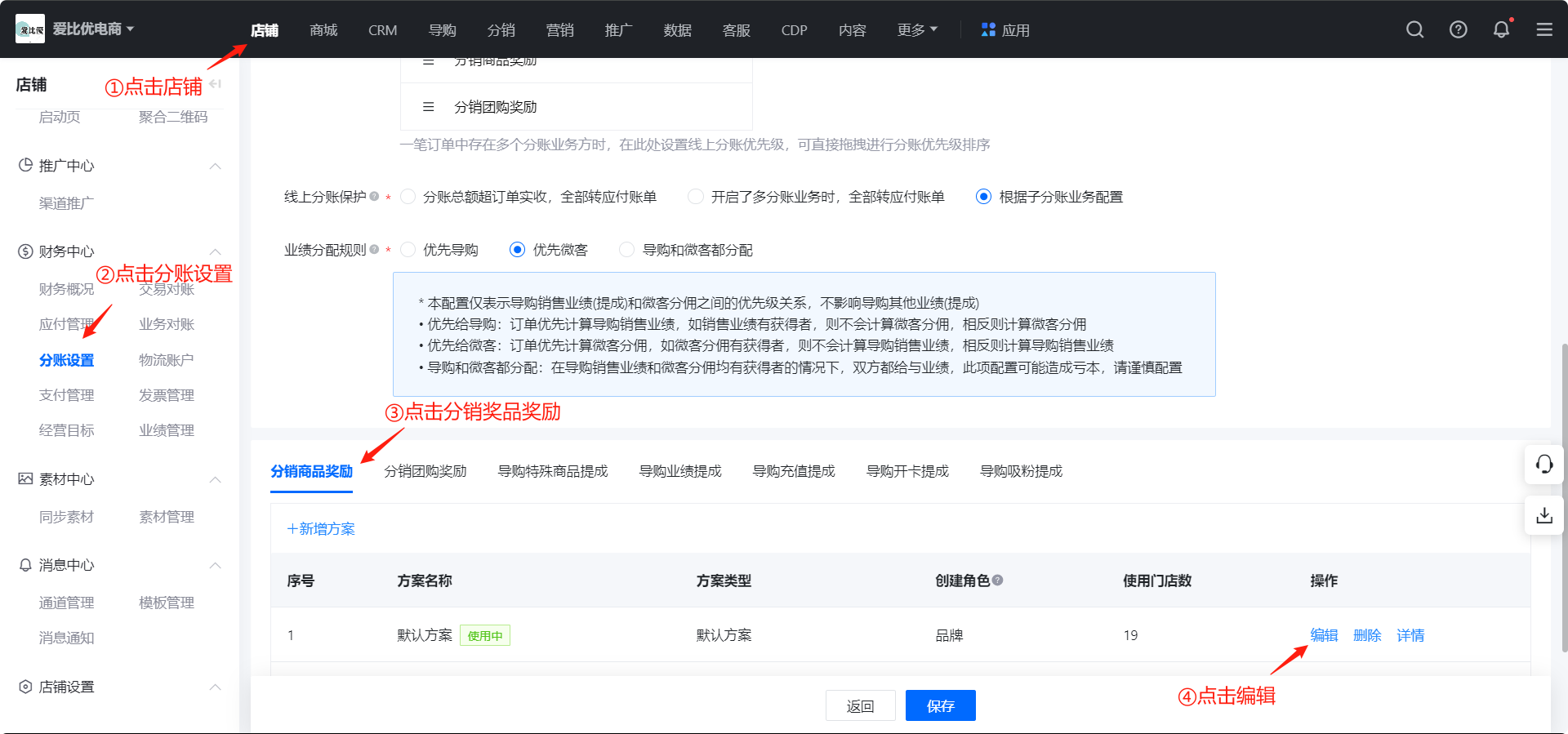The width and height of the screenshot is (1568, 734).
Task: Select the 优先导购 radio option
Action: pyautogui.click(x=408, y=250)
